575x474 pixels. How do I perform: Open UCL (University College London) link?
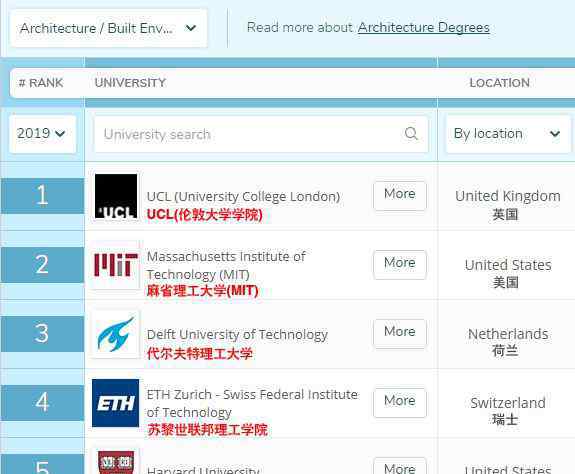[x=243, y=197]
